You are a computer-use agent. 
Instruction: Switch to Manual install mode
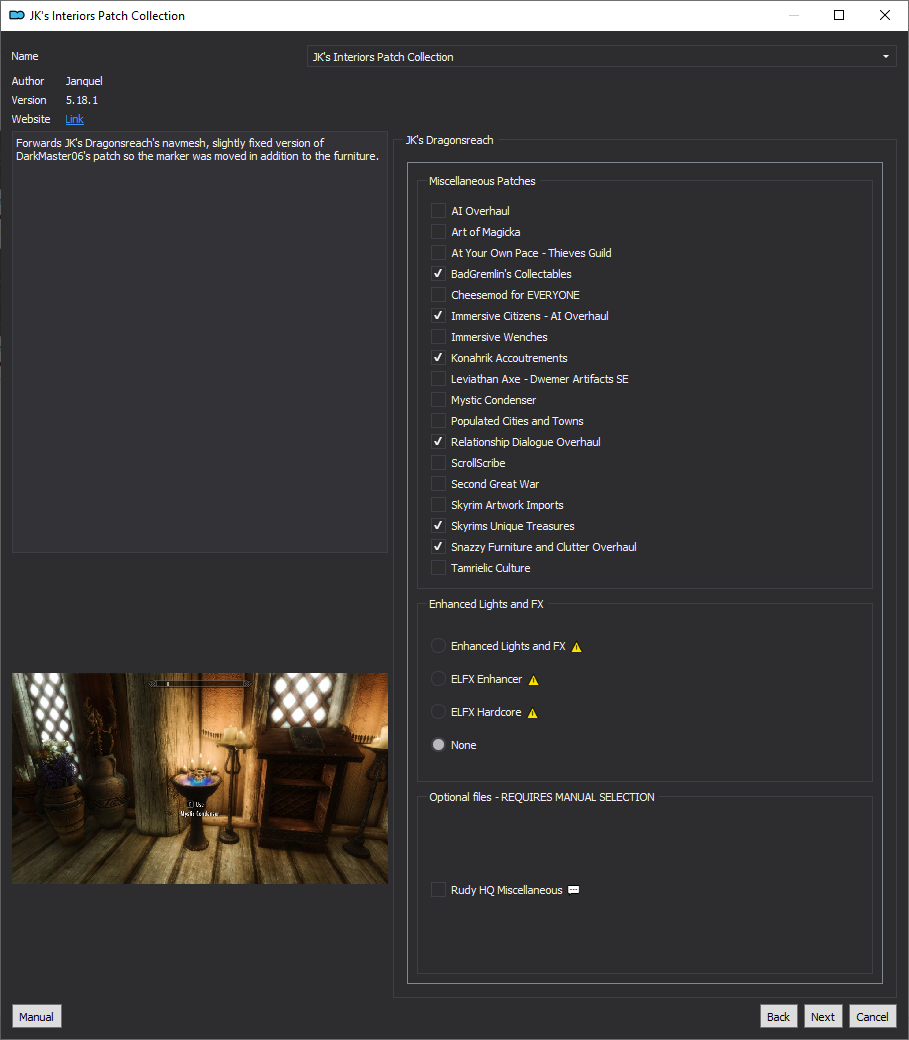[x=36, y=1017]
